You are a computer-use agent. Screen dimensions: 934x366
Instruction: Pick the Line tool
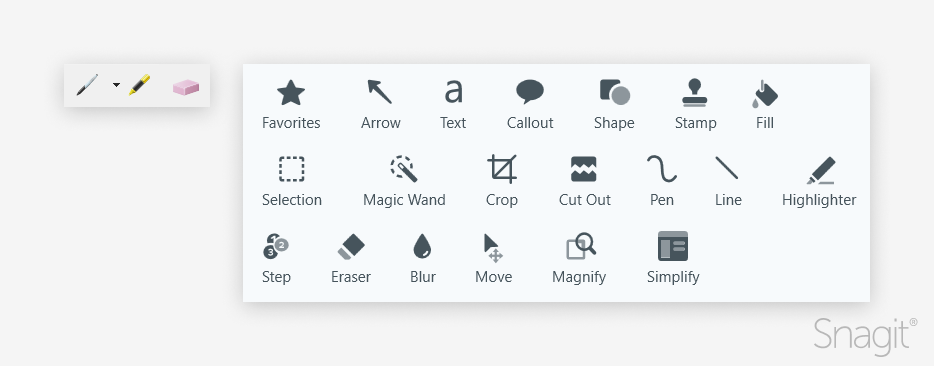(728, 182)
